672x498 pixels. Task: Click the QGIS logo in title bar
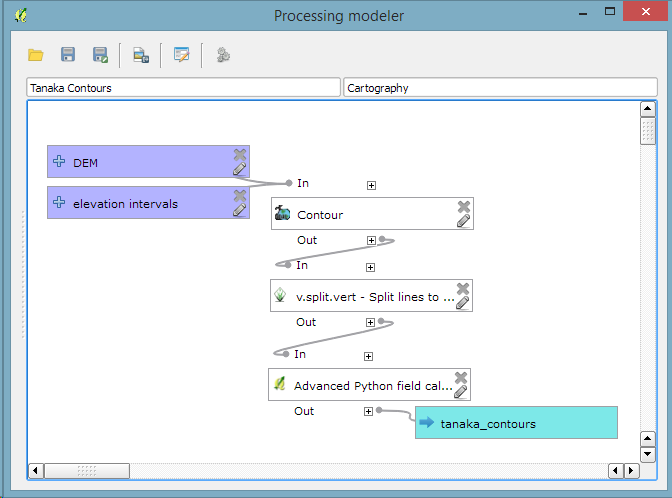point(21,15)
